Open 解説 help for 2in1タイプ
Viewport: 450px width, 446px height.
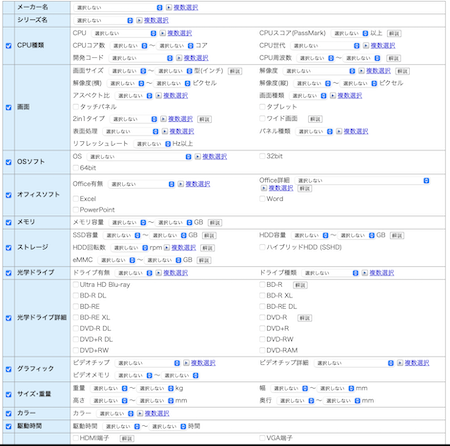coord(204,119)
